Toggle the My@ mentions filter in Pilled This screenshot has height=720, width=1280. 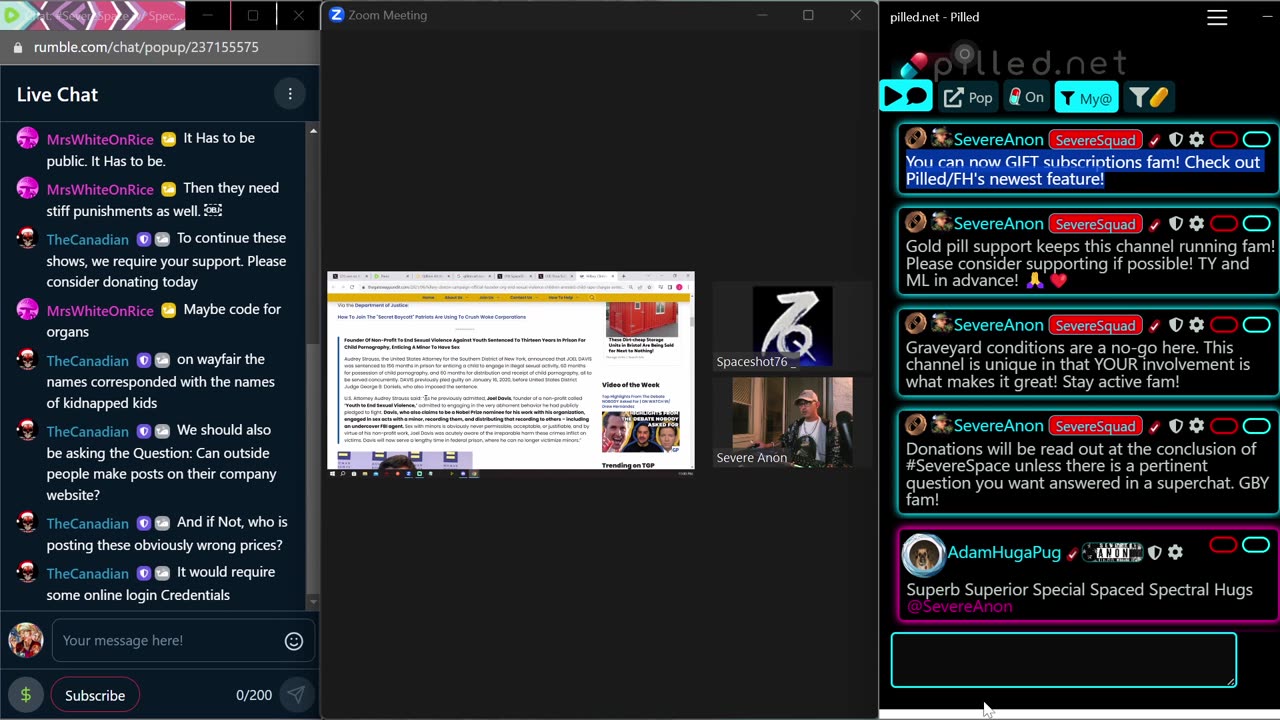pos(1086,97)
